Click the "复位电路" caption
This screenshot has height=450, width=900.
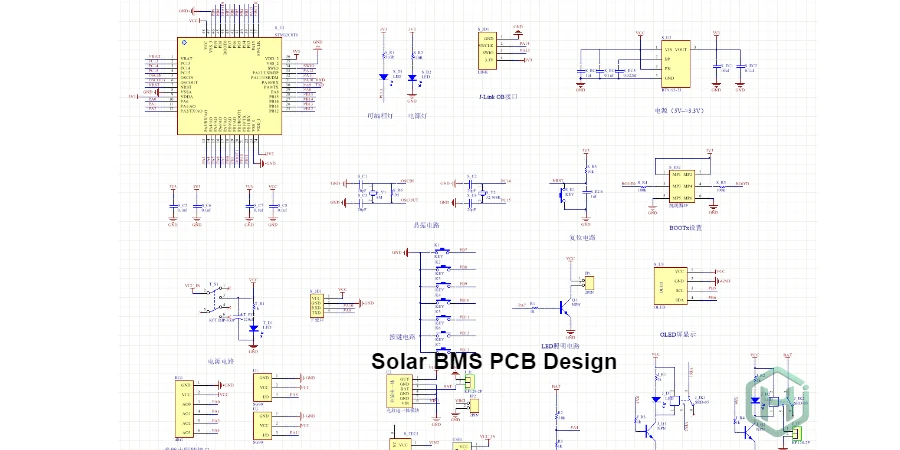(583, 237)
